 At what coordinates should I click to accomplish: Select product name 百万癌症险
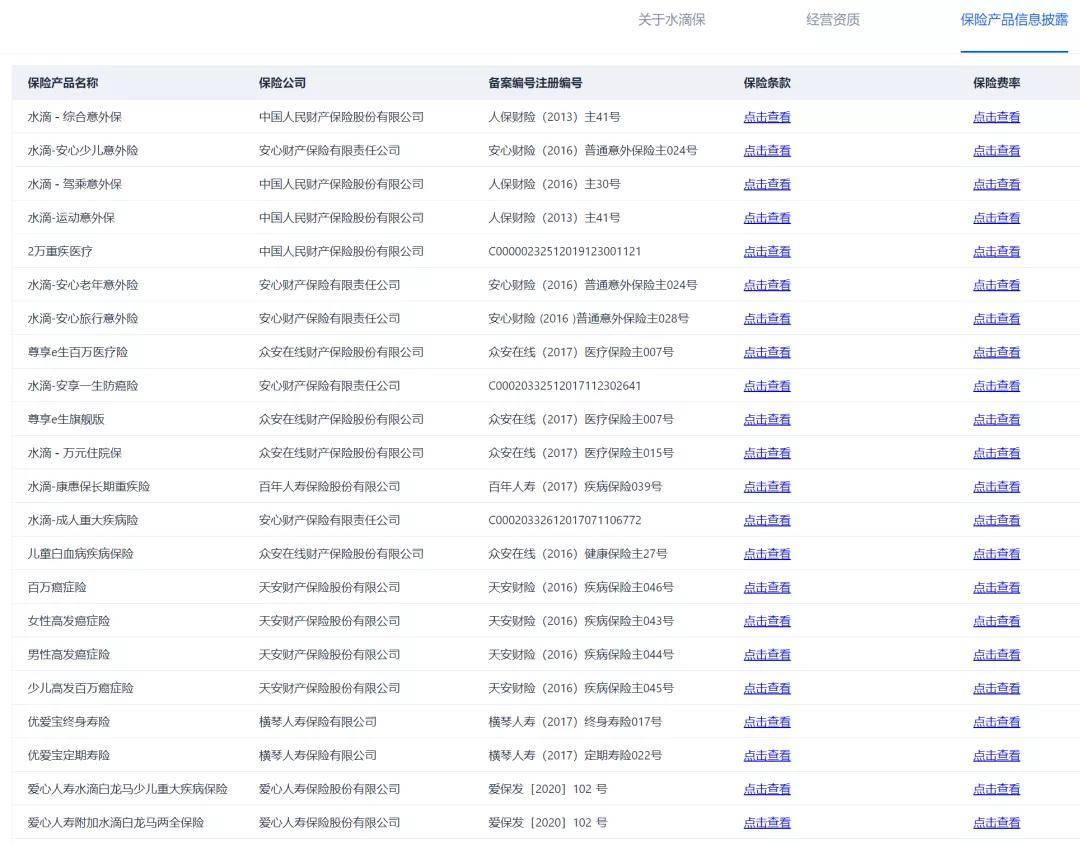tap(56, 588)
